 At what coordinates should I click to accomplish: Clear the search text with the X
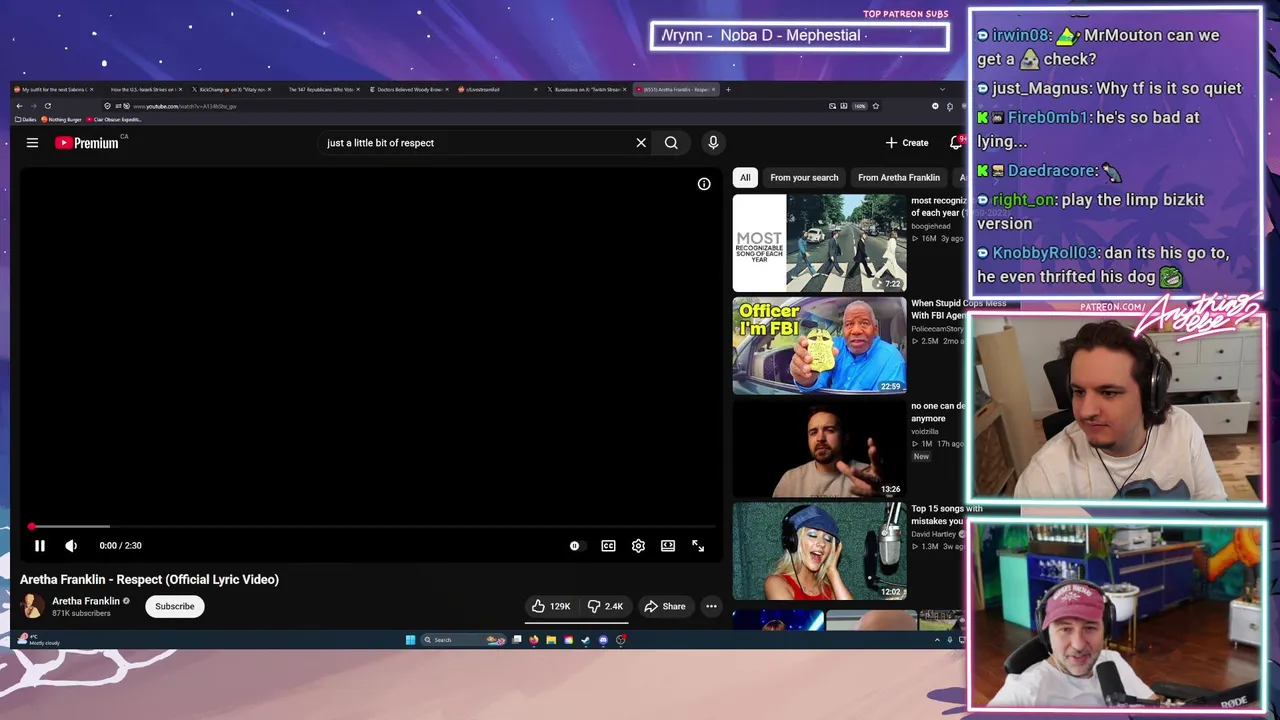[641, 143]
